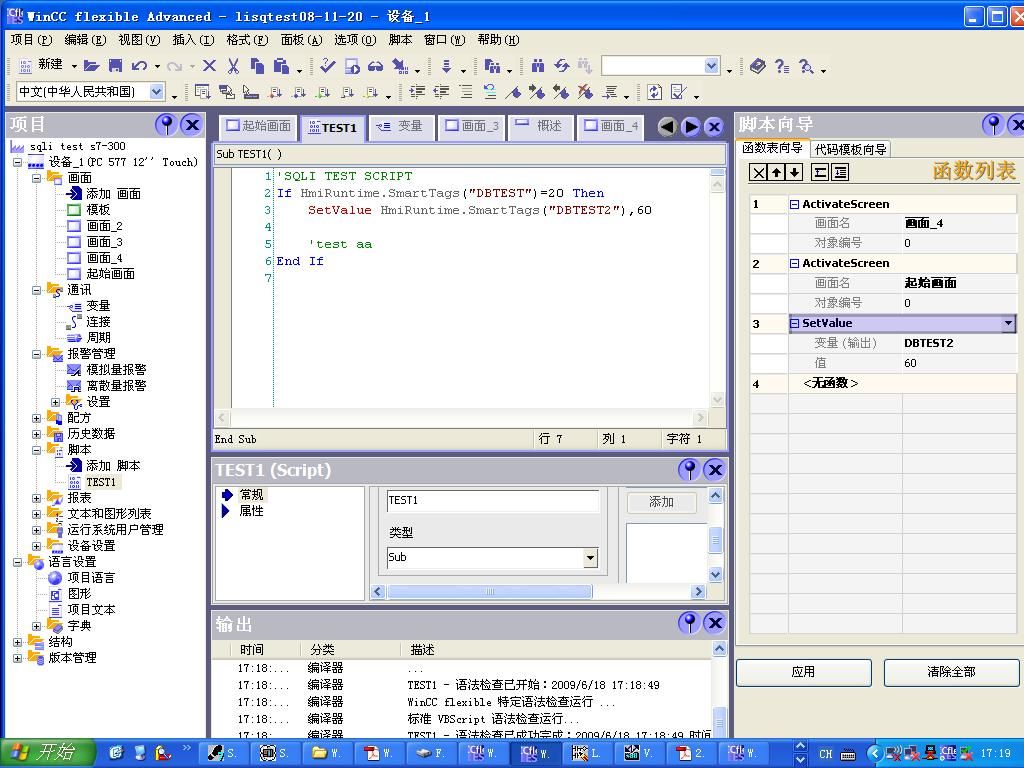The width and height of the screenshot is (1024, 768).
Task: Click the transfer download arrow icon
Action: click(447, 66)
